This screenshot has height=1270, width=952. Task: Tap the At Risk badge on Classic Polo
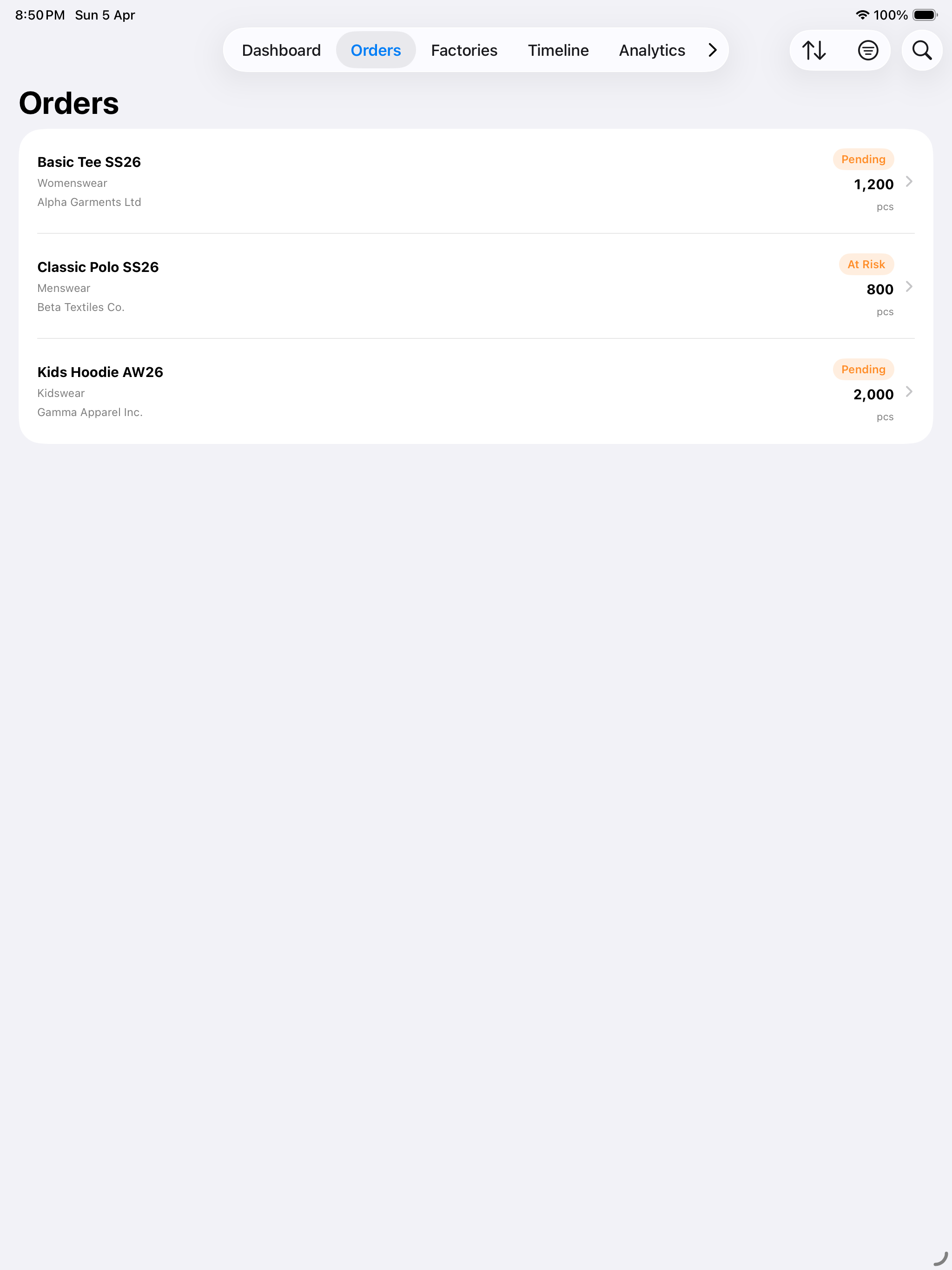tap(866, 264)
